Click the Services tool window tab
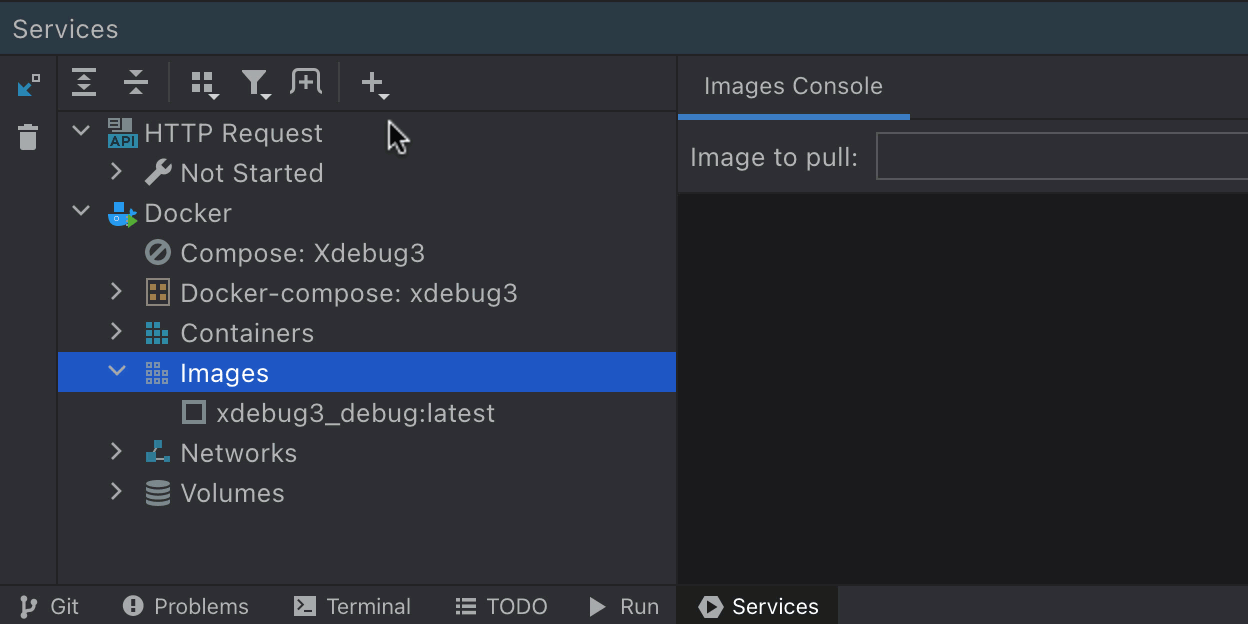This screenshot has height=624, width=1248. click(759, 606)
